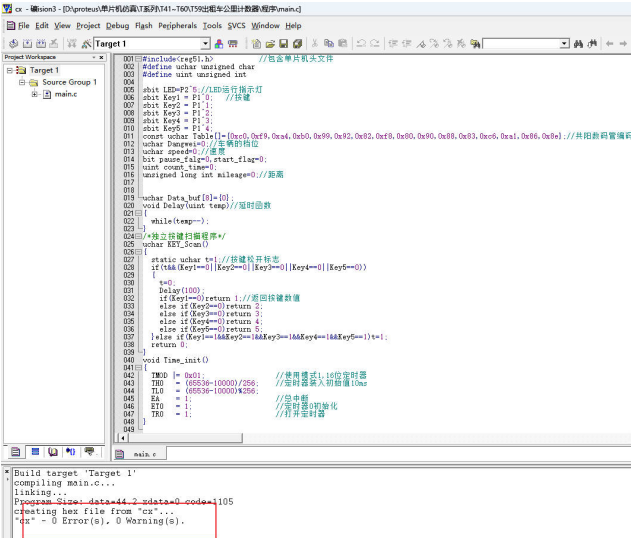Open the SVCS menu
This screenshot has width=640, height=538.
237,26
